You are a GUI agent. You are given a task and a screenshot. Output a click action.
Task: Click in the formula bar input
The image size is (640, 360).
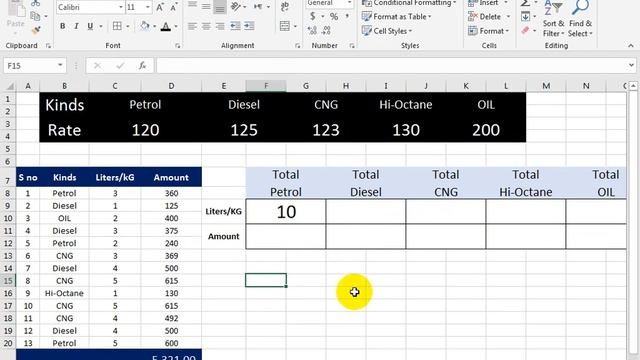(x=392, y=66)
